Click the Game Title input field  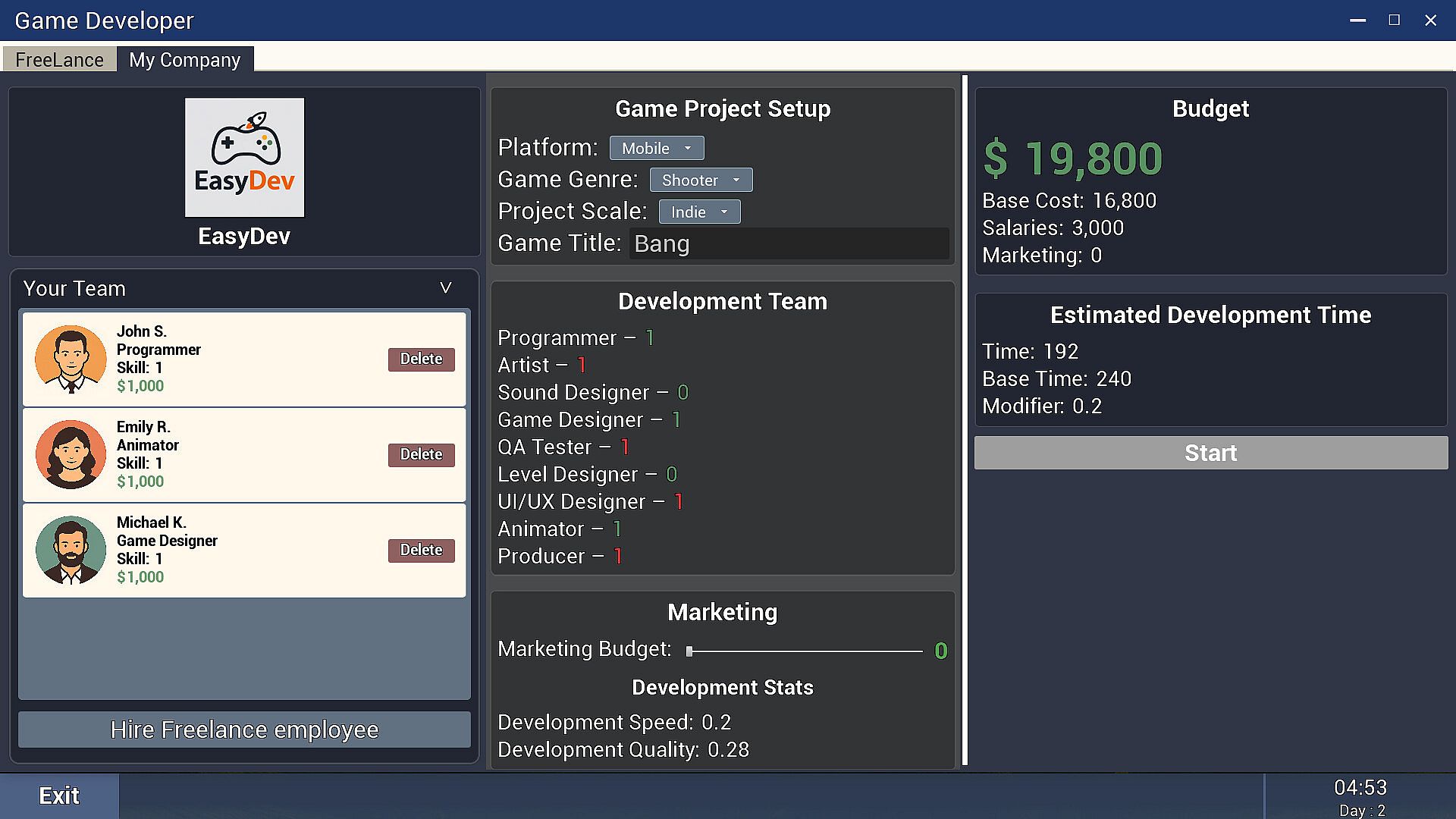pyautogui.click(x=789, y=244)
